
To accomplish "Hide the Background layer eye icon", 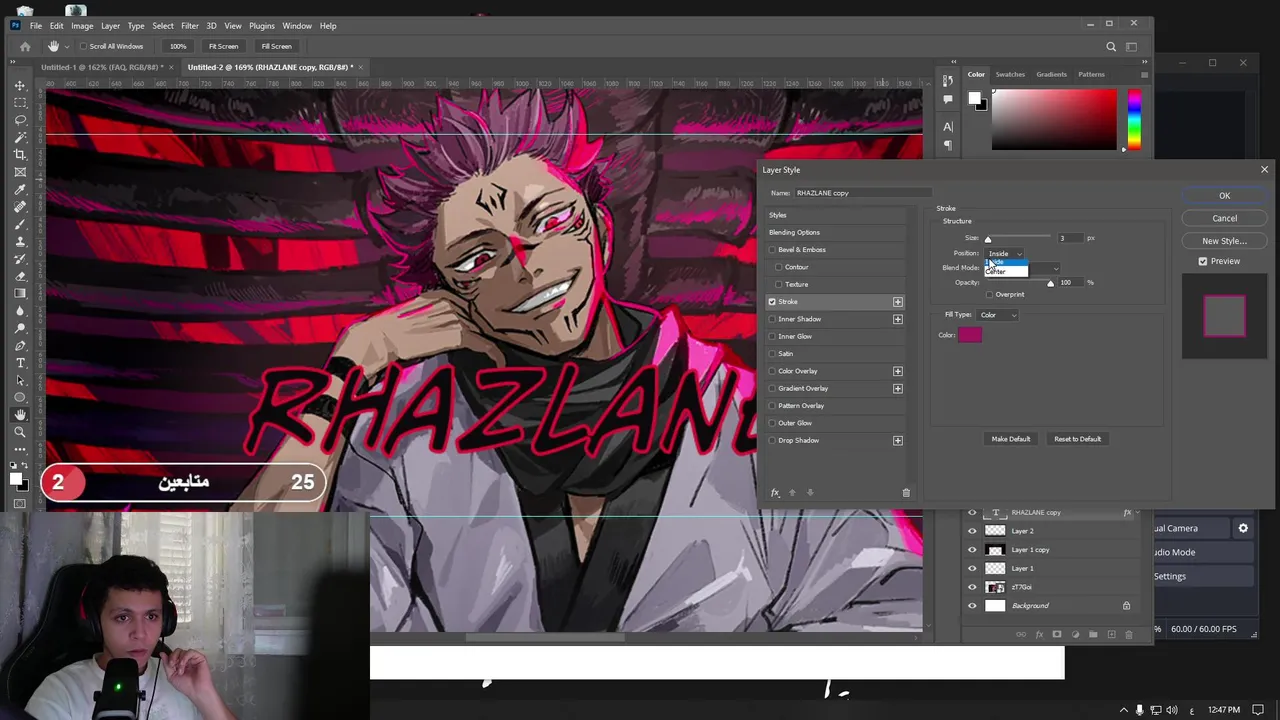I will click(x=972, y=606).
